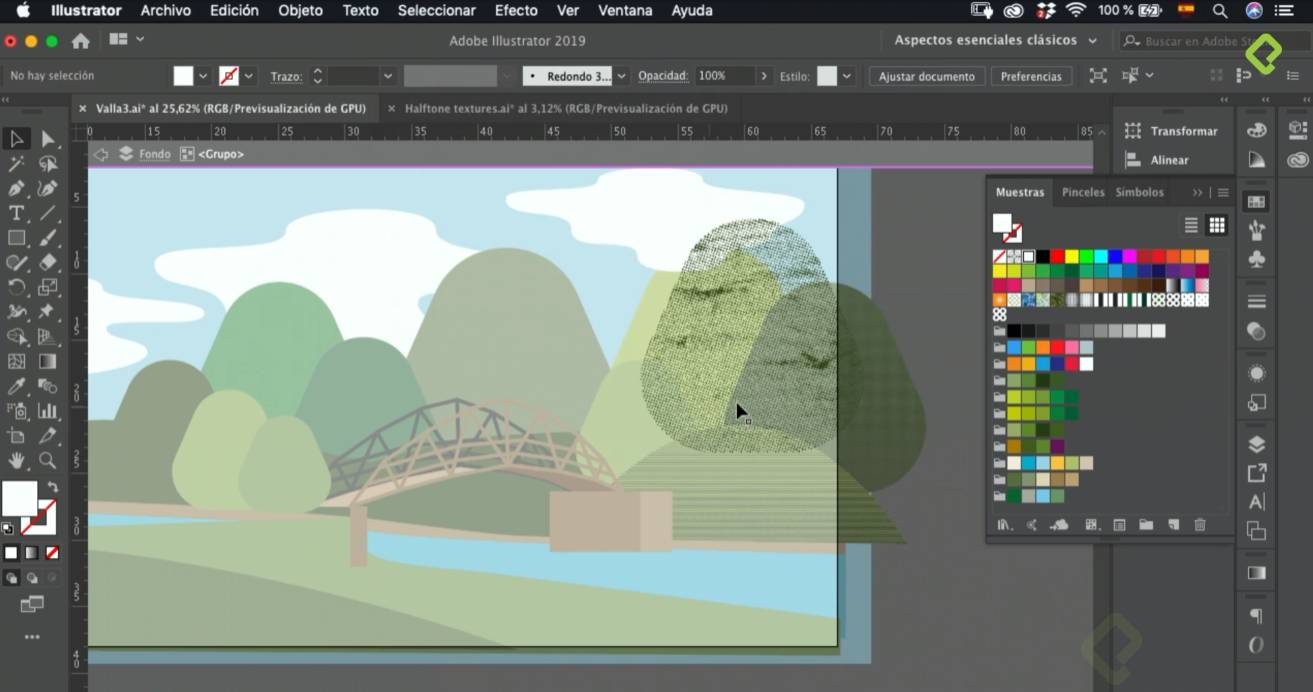Open the Redondo brush definition dropdown
The image size is (1313, 692).
pyautogui.click(x=621, y=76)
